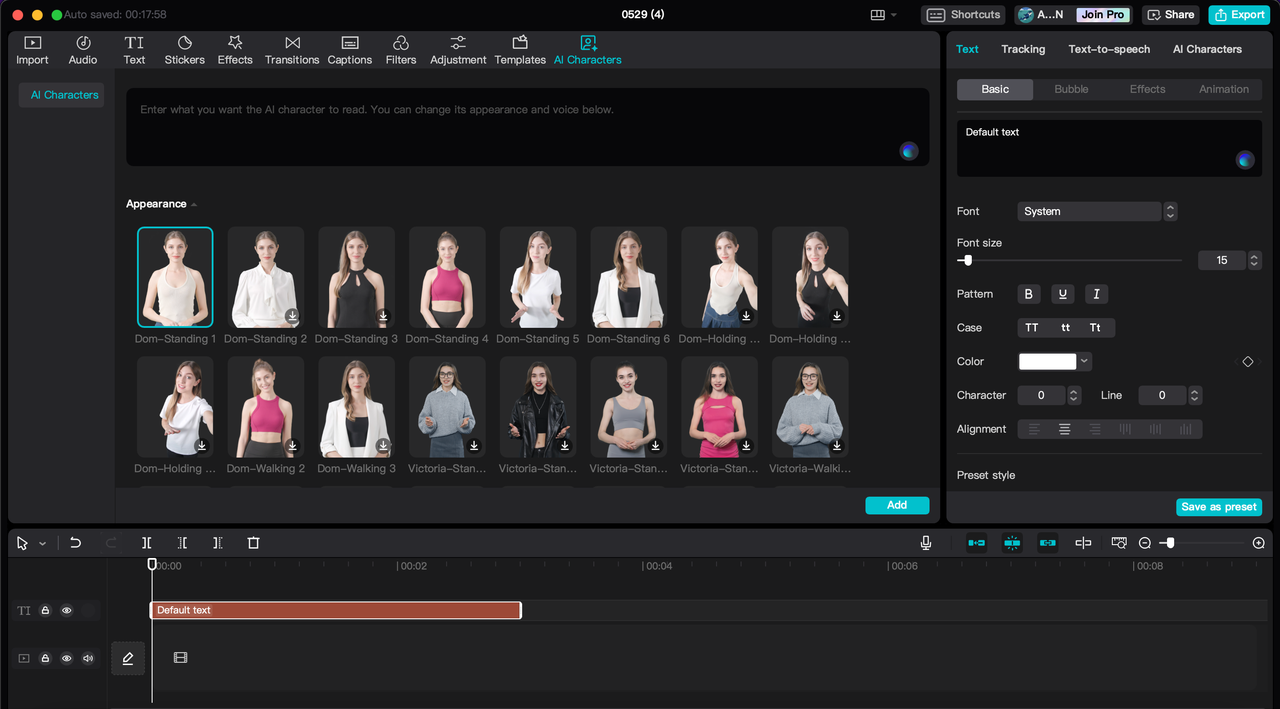Viewport: 1280px width, 709px height.
Task: Open the Stickers panel
Action: (x=184, y=50)
